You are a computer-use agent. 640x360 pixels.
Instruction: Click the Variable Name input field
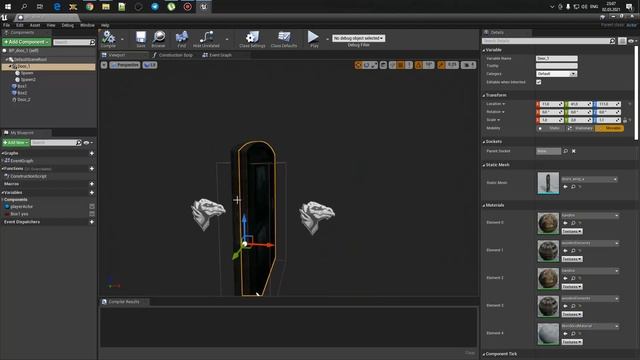click(x=557, y=59)
